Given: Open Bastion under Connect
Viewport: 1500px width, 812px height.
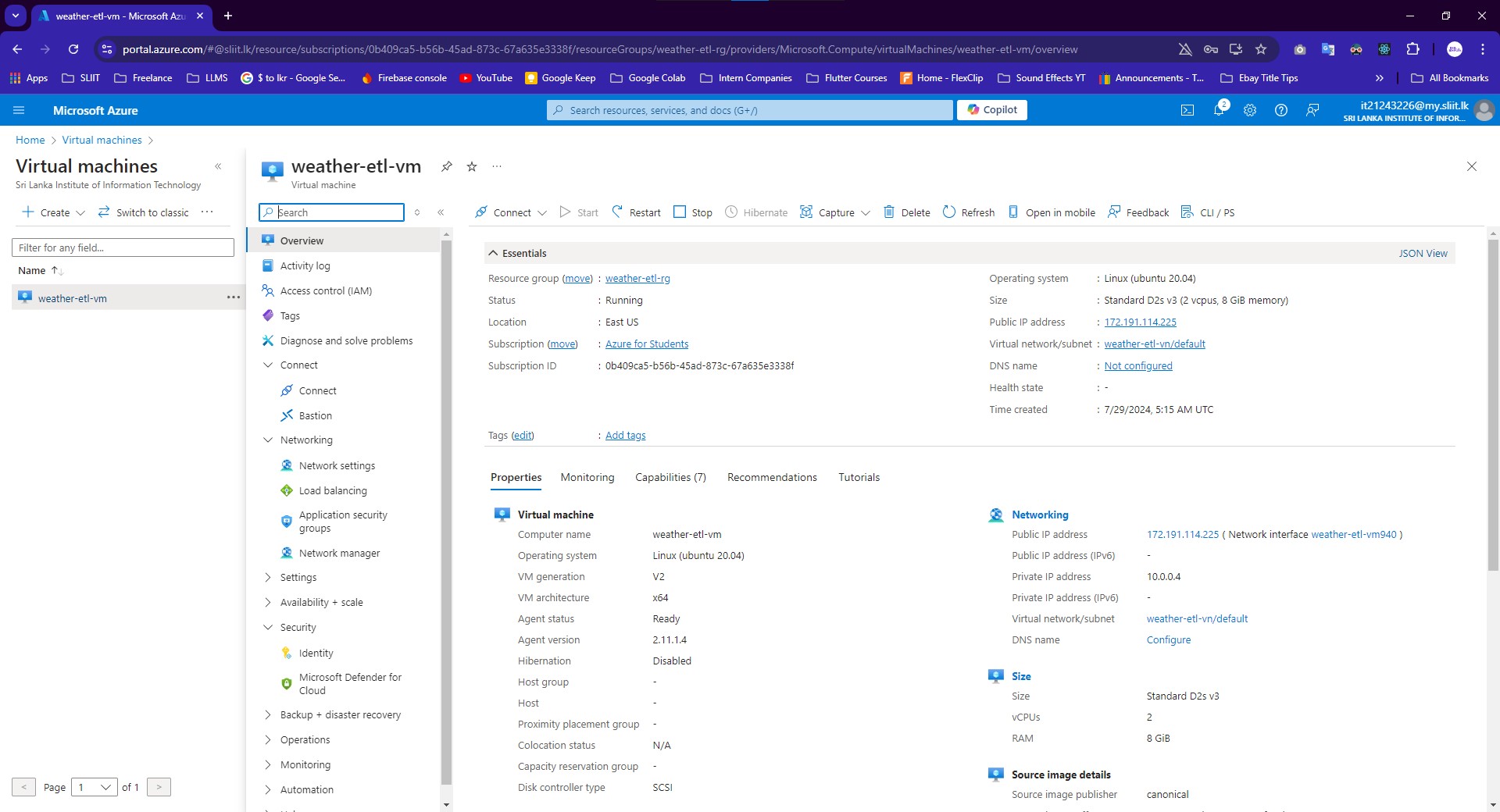Looking at the screenshot, I should coord(315,415).
